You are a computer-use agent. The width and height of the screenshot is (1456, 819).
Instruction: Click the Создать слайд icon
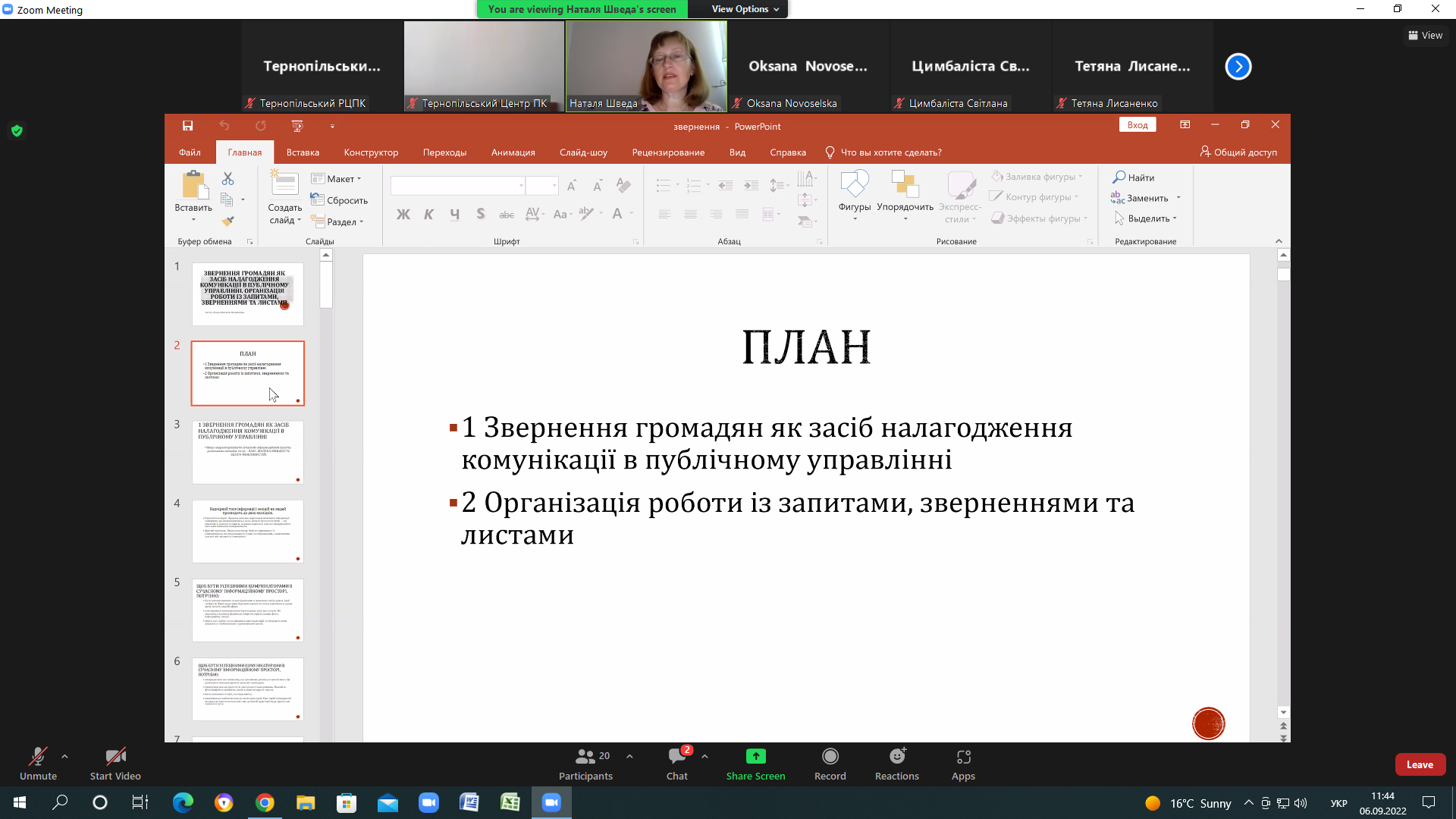(285, 184)
